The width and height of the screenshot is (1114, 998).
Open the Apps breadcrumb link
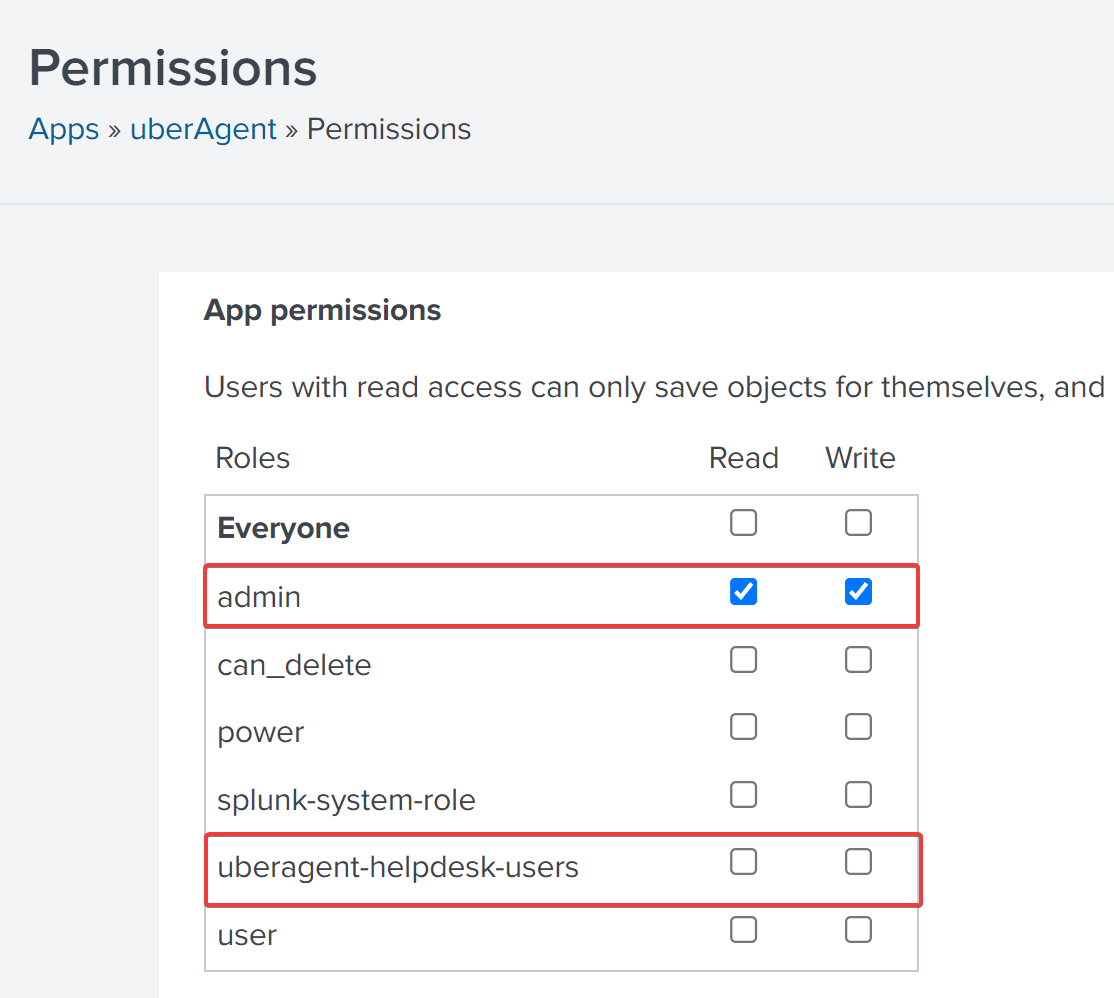point(64,130)
